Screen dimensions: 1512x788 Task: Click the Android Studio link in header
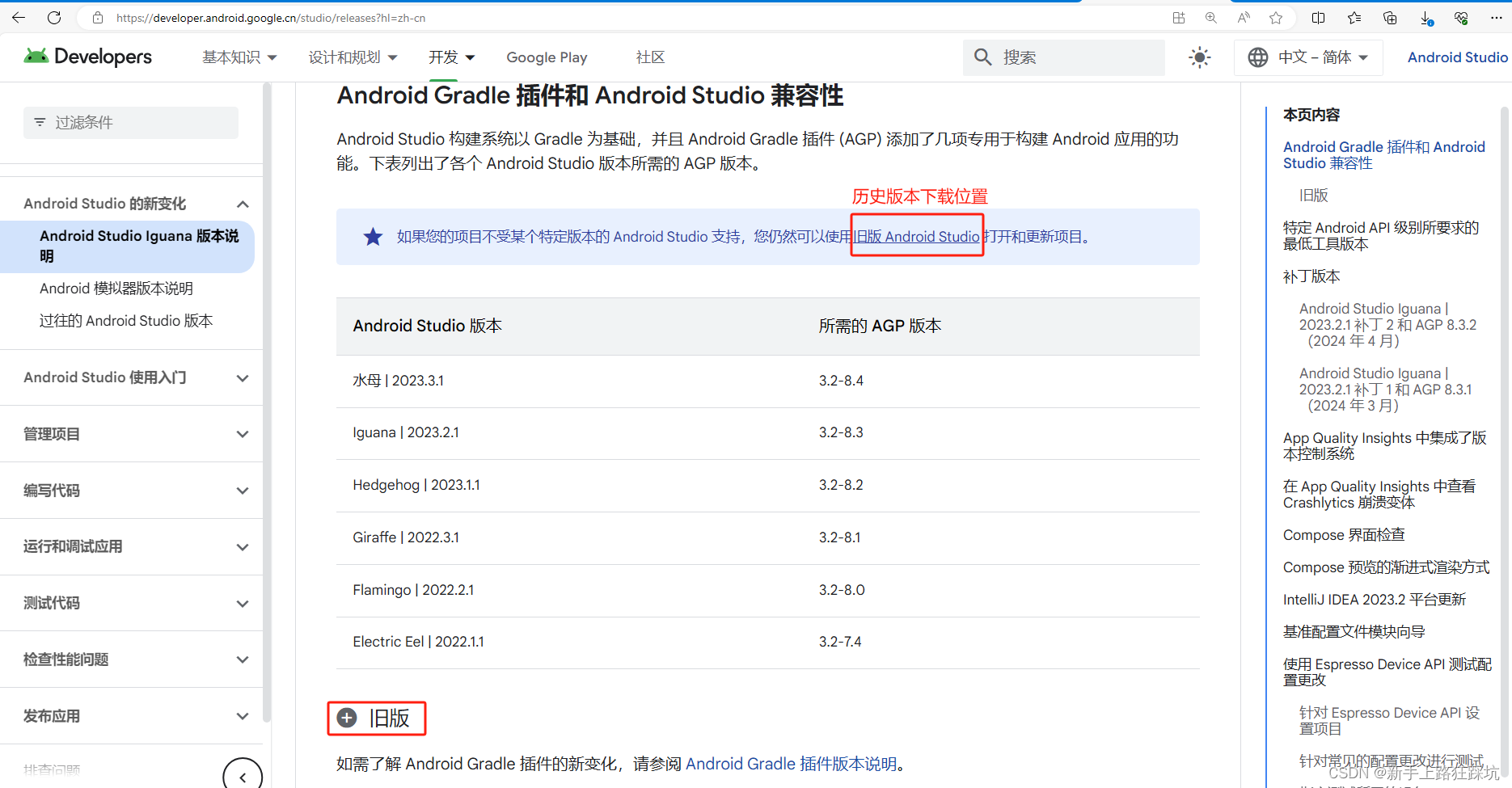point(1457,57)
